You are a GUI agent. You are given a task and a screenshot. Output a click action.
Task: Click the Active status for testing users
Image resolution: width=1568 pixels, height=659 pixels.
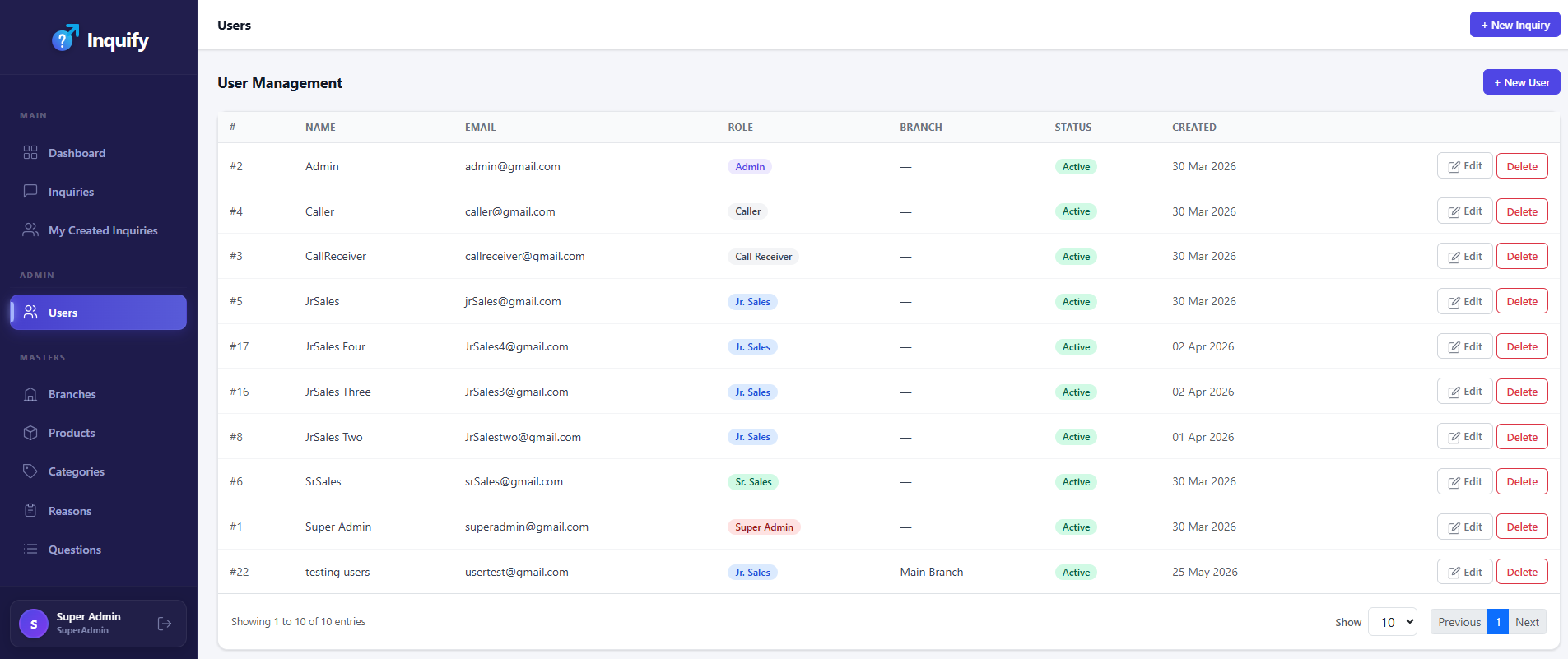1076,573
